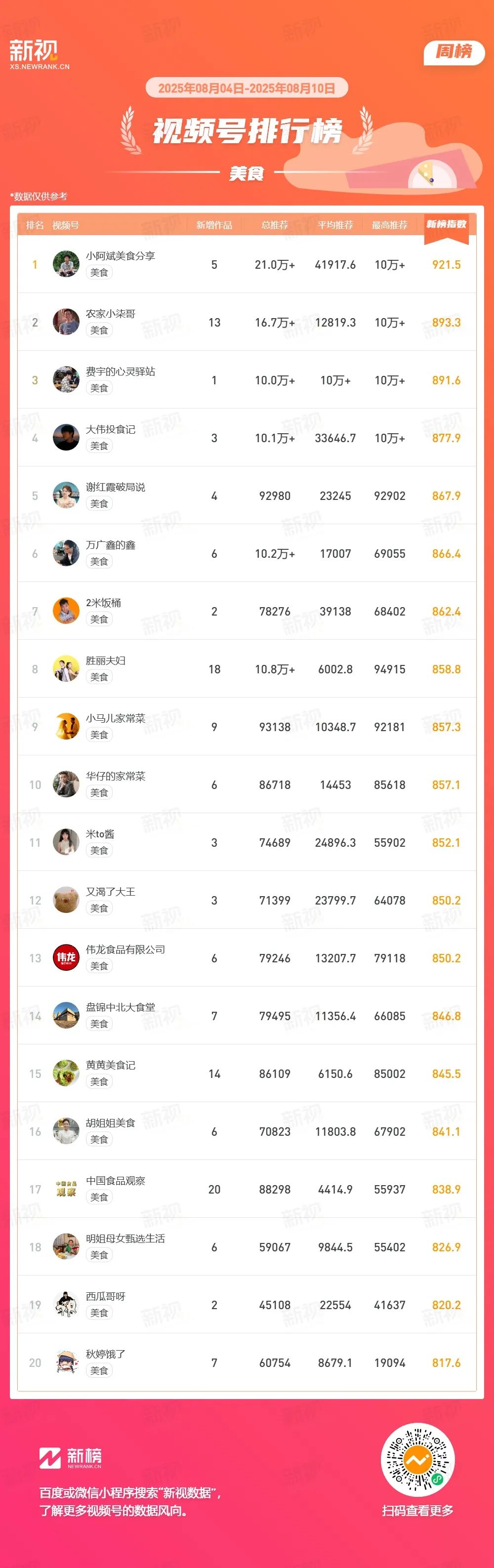Open 小阿斌美食分享 avatar thumbnail

(x=66, y=264)
